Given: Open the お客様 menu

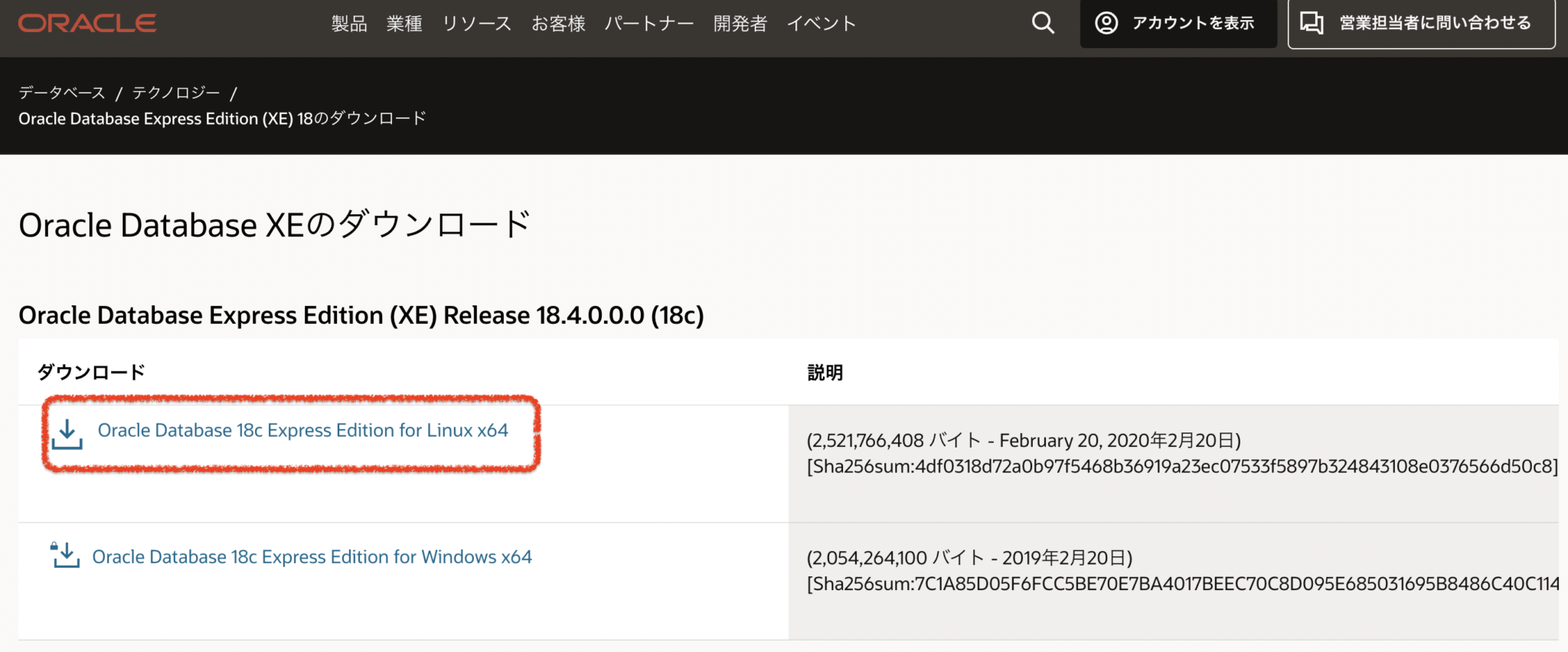Looking at the screenshot, I should click(559, 23).
